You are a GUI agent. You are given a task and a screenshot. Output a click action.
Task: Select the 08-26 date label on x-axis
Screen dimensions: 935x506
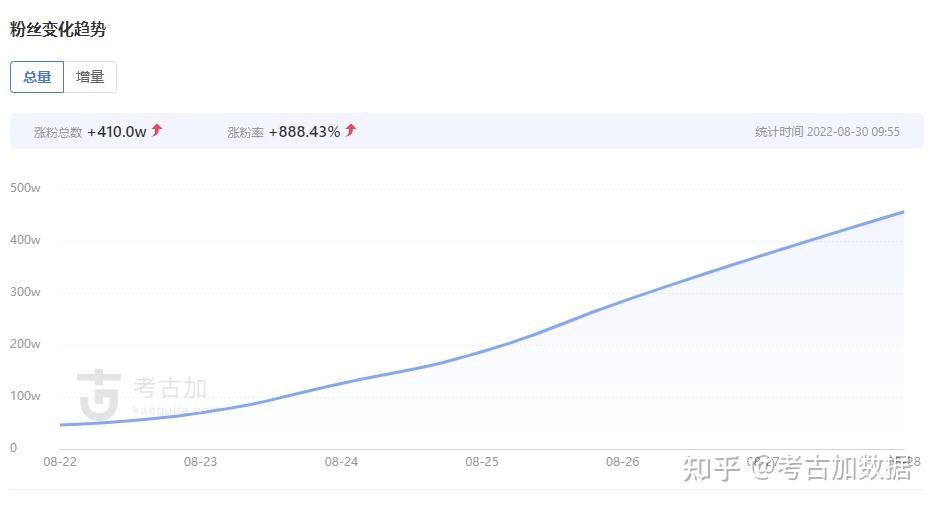(622, 462)
